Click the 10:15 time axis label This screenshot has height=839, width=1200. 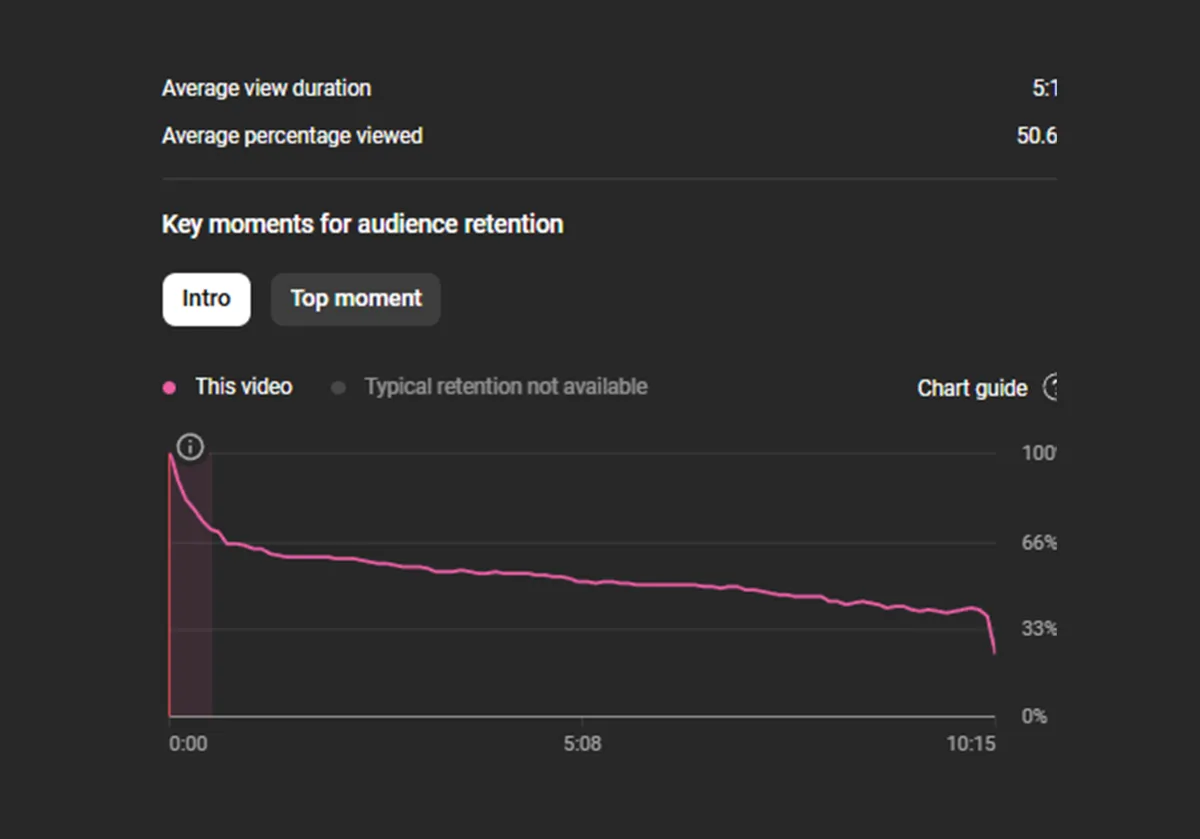pos(971,744)
